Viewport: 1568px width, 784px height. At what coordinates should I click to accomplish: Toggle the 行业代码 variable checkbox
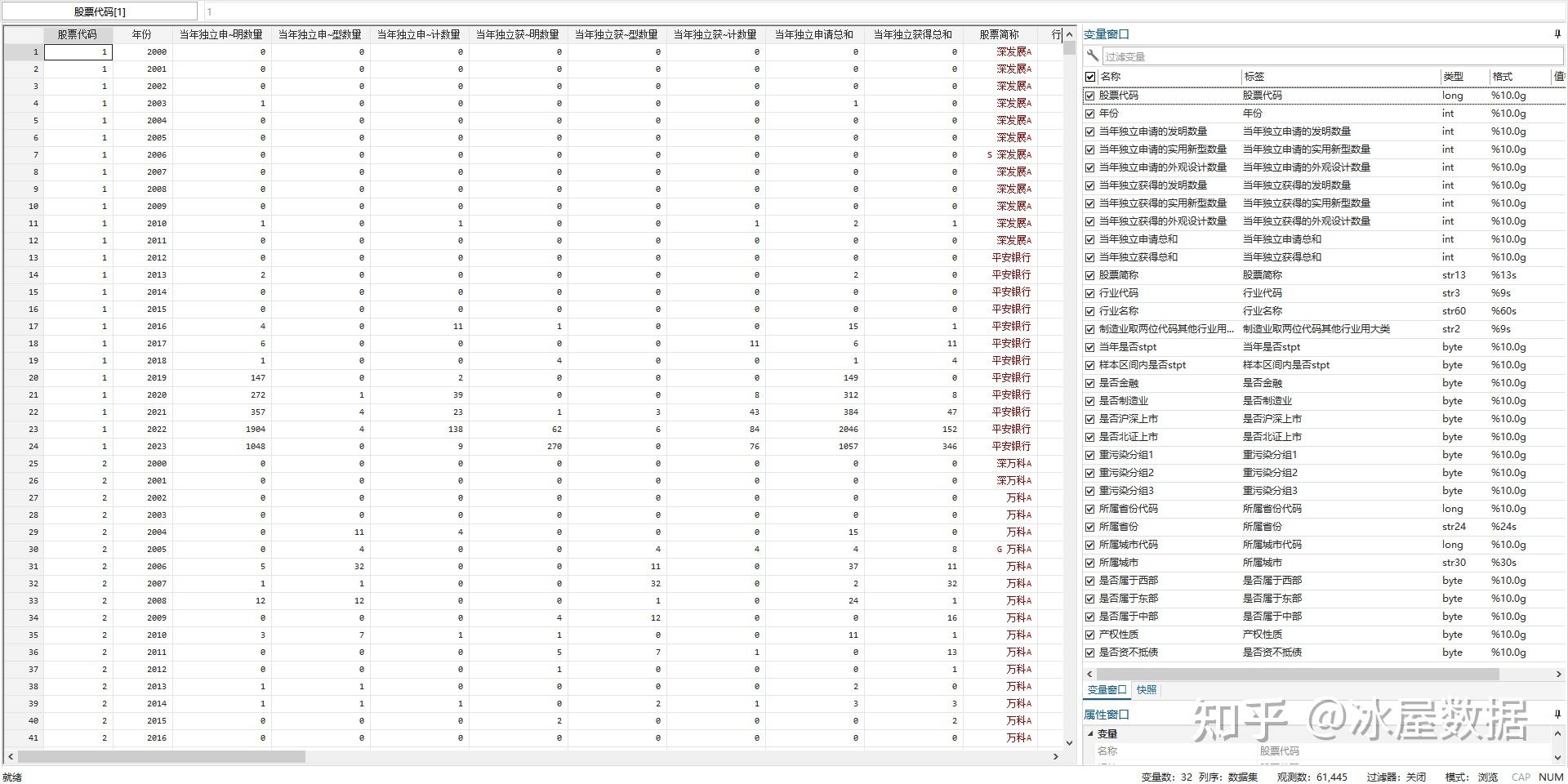coord(1090,293)
